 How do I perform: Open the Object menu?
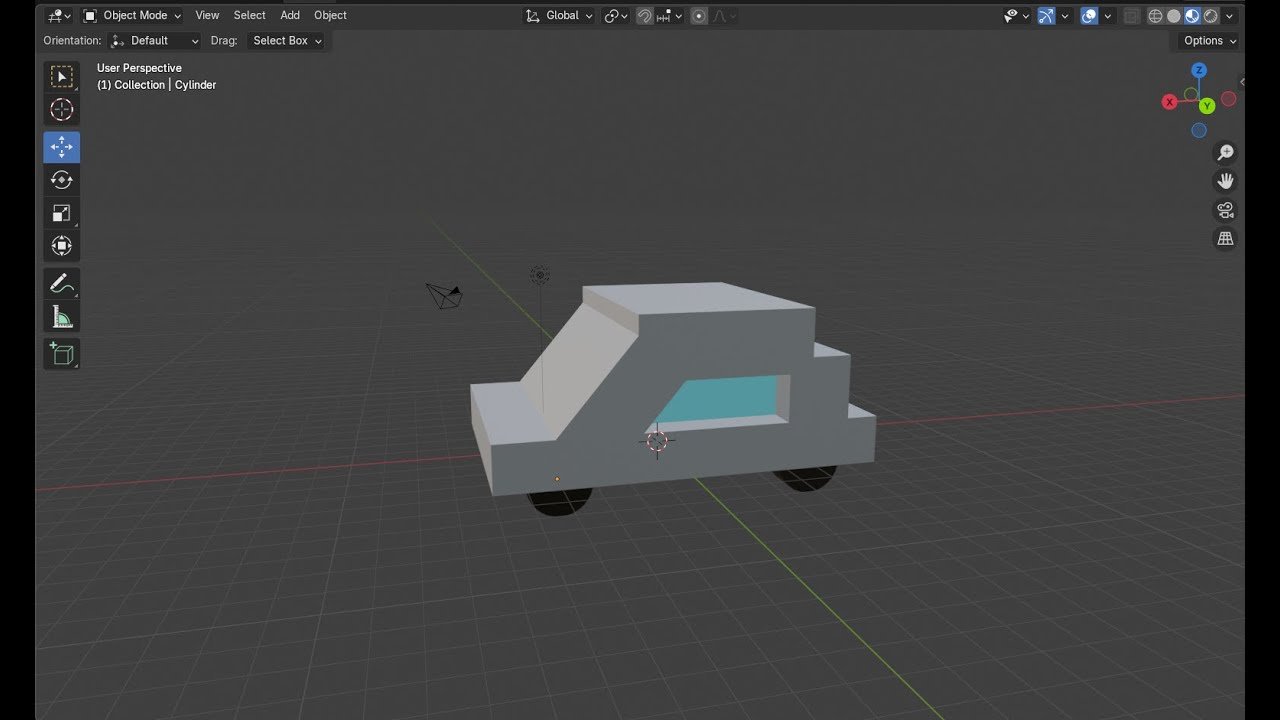pos(330,15)
